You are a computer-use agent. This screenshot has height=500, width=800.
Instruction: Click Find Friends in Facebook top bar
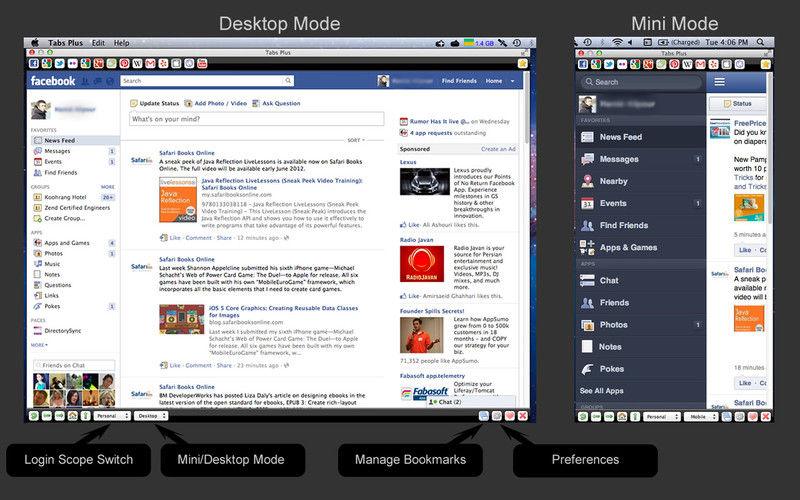point(459,81)
